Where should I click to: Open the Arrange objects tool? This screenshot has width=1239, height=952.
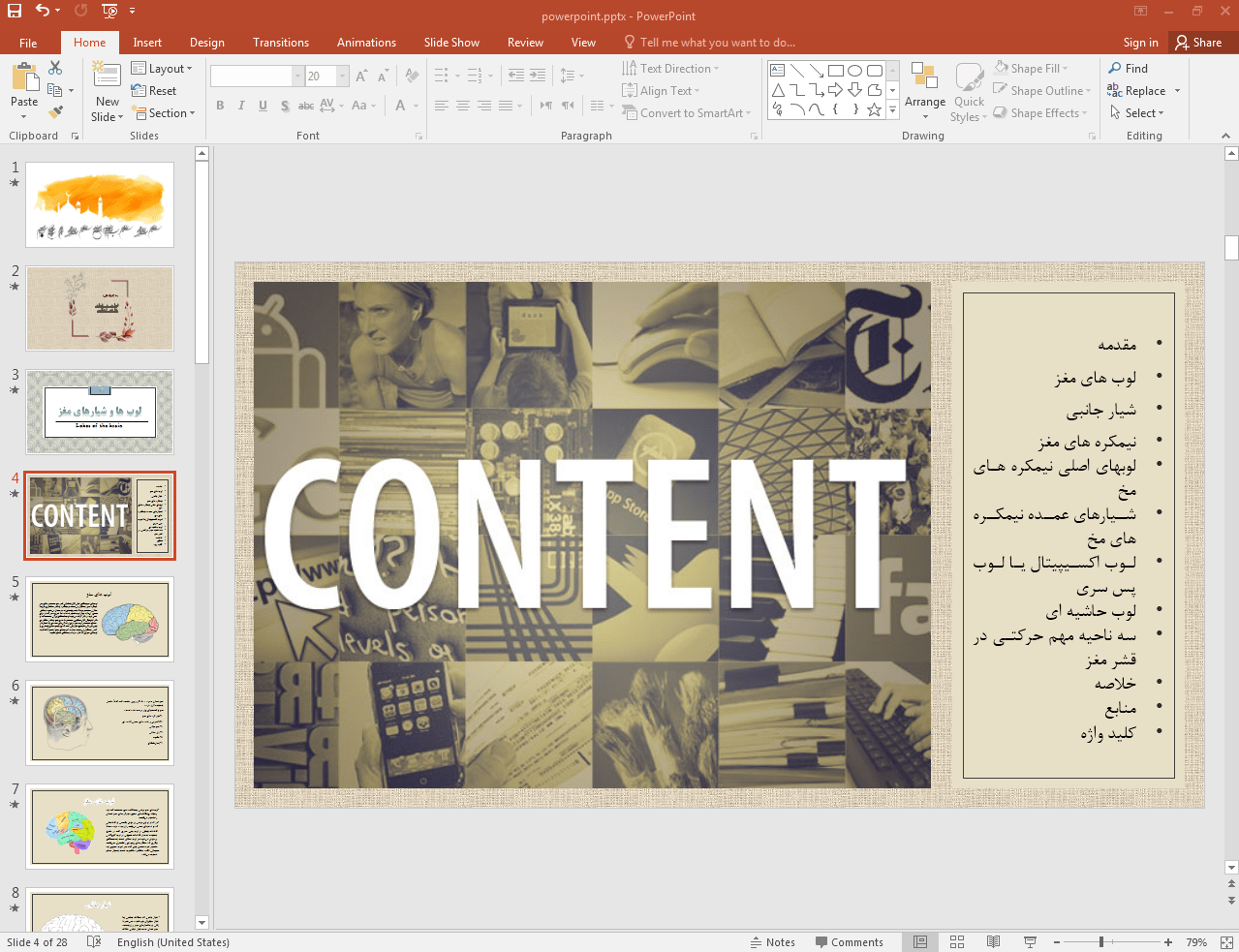tap(924, 87)
